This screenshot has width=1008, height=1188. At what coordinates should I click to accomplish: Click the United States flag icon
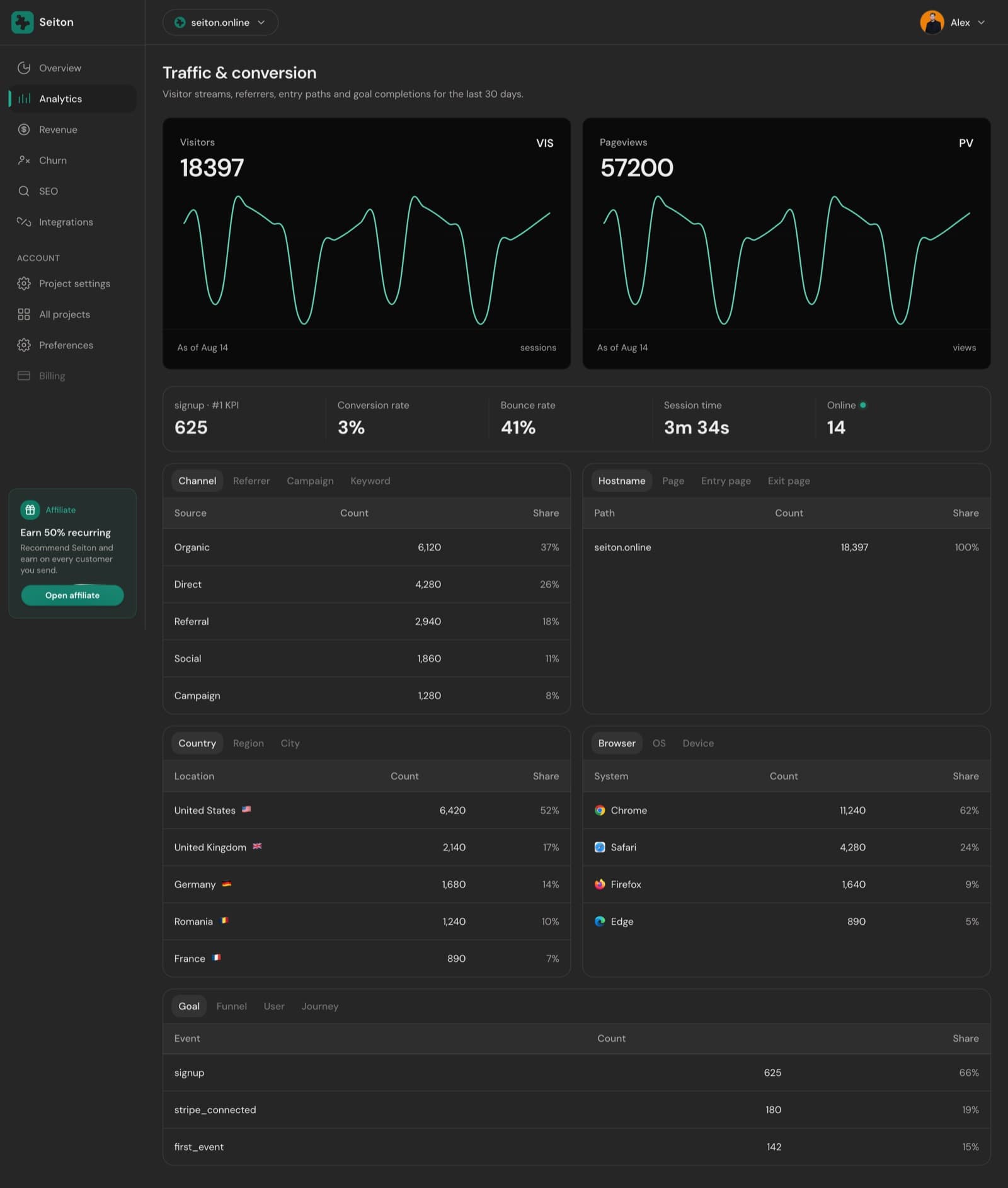coord(246,810)
